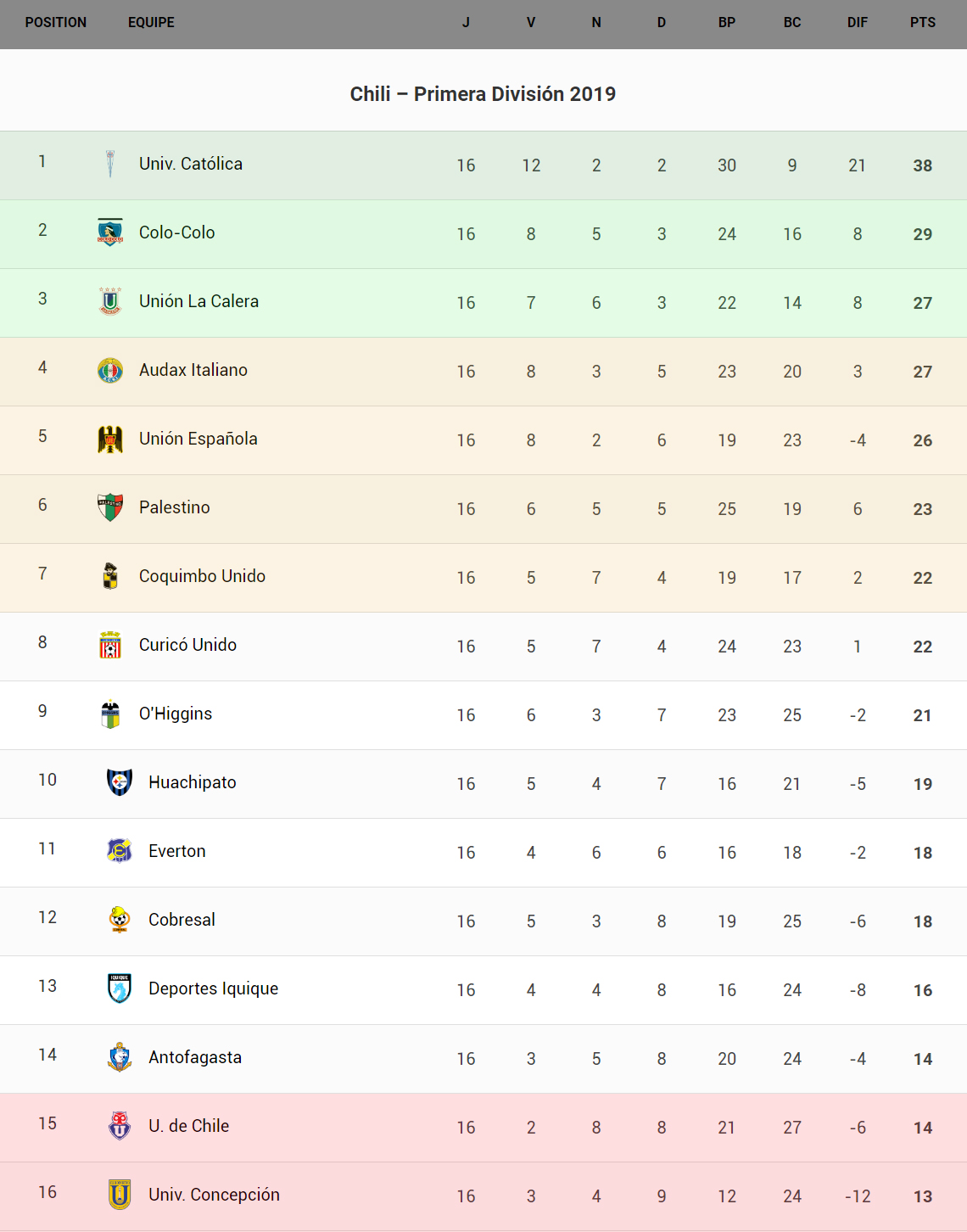Image resolution: width=967 pixels, height=1232 pixels.
Task: Click the U. de Chile logo
Action: (x=120, y=1125)
